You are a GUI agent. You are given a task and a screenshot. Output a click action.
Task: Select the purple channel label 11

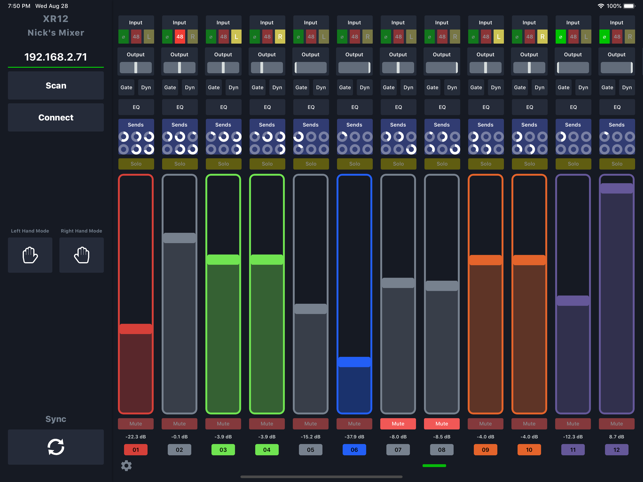[x=573, y=450]
